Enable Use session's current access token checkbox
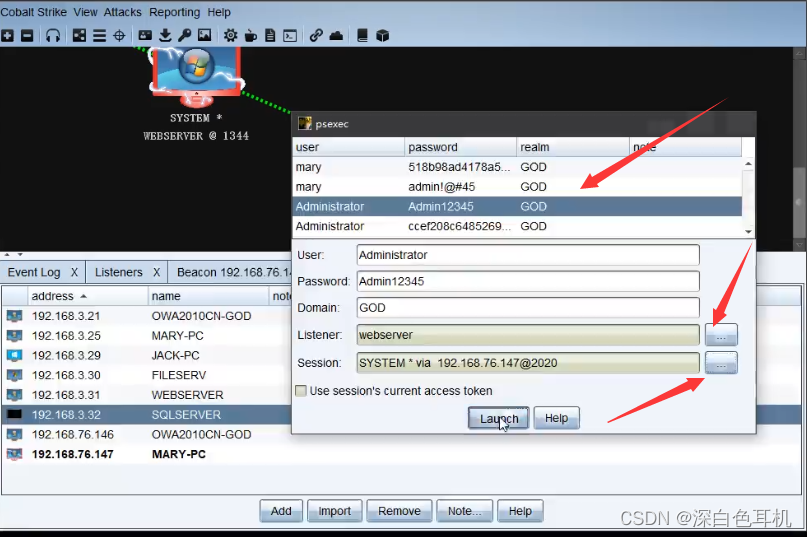Viewport: 807px width, 537px height. [301, 391]
